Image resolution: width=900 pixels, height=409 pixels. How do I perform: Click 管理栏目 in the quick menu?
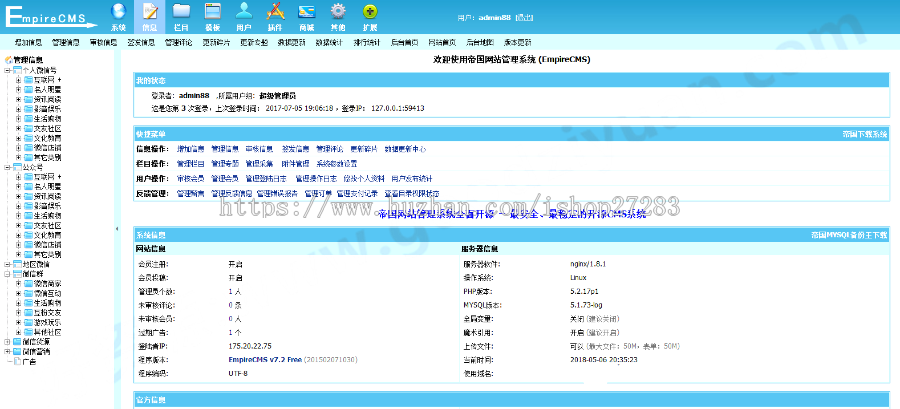click(191, 163)
